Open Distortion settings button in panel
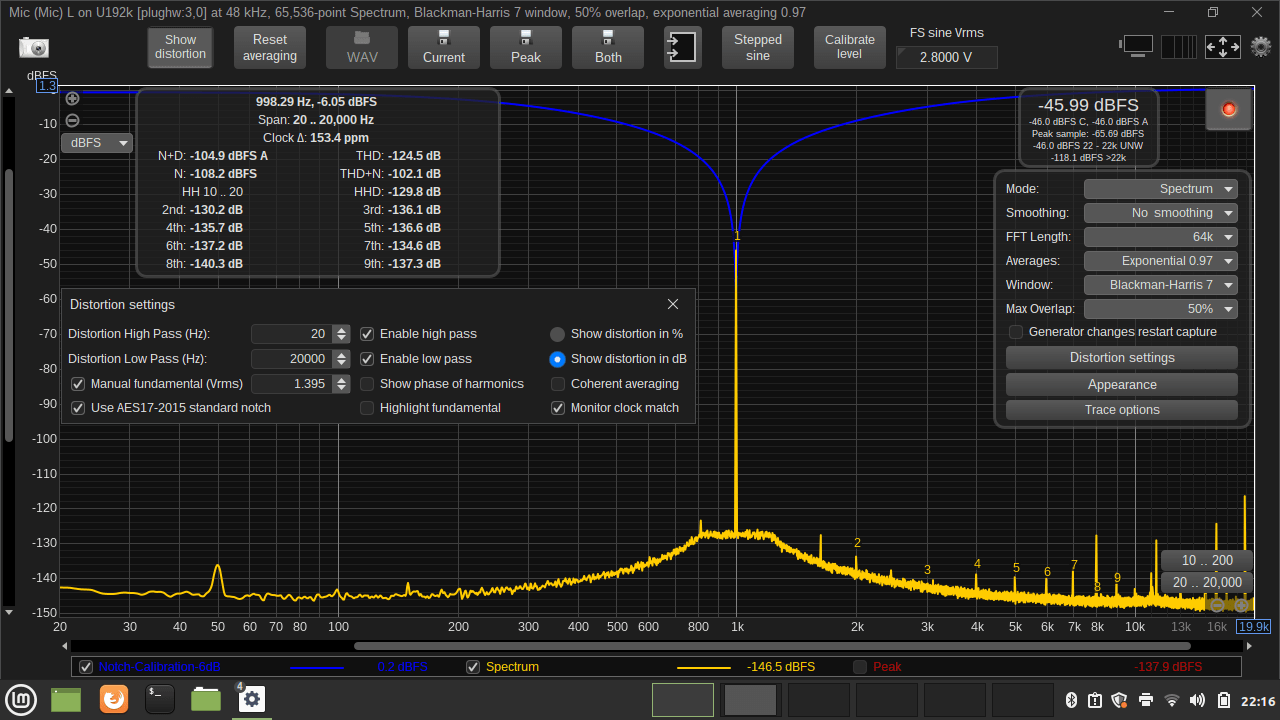Image resolution: width=1280 pixels, height=720 pixels. (x=1122, y=358)
